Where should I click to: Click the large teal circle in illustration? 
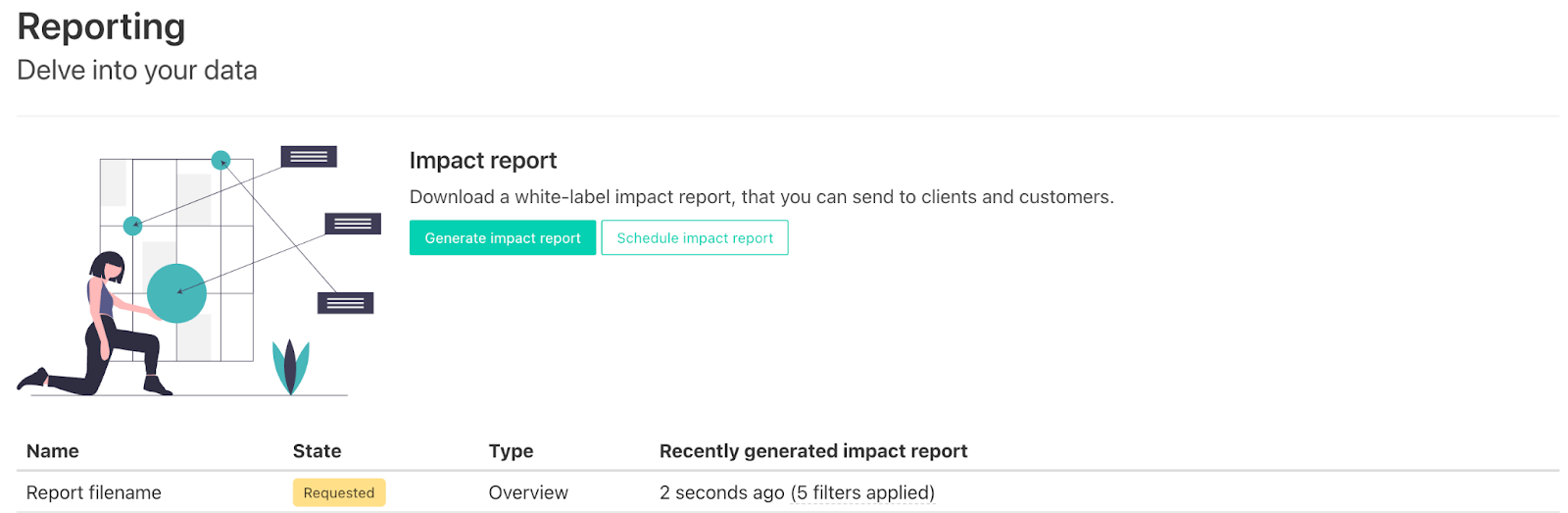pyautogui.click(x=176, y=293)
